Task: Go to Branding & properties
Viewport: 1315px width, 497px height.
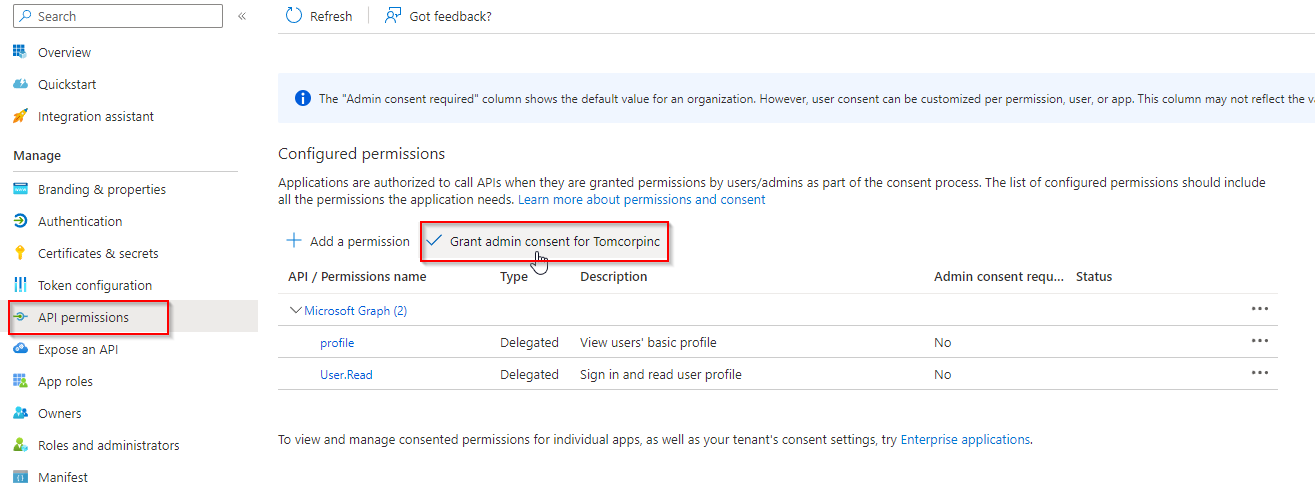Action: click(x=102, y=189)
